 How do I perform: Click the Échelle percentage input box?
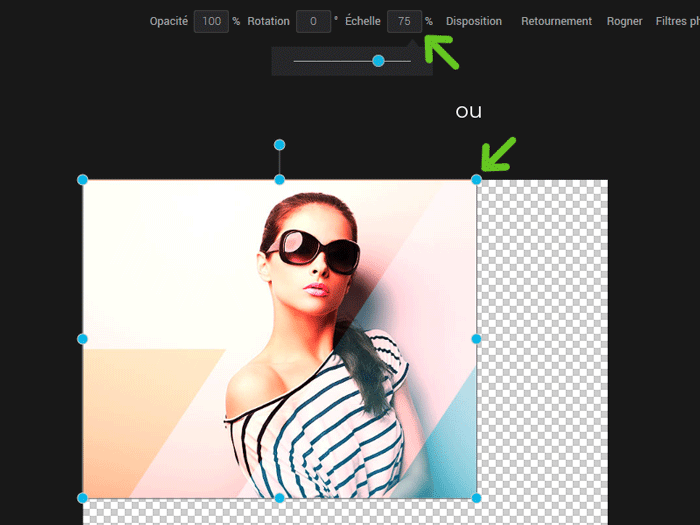404,21
